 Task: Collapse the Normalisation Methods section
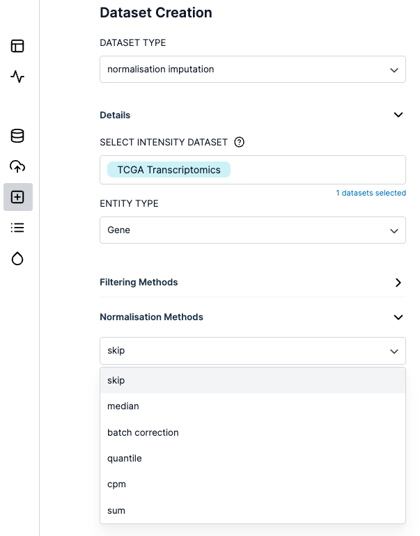click(x=398, y=317)
